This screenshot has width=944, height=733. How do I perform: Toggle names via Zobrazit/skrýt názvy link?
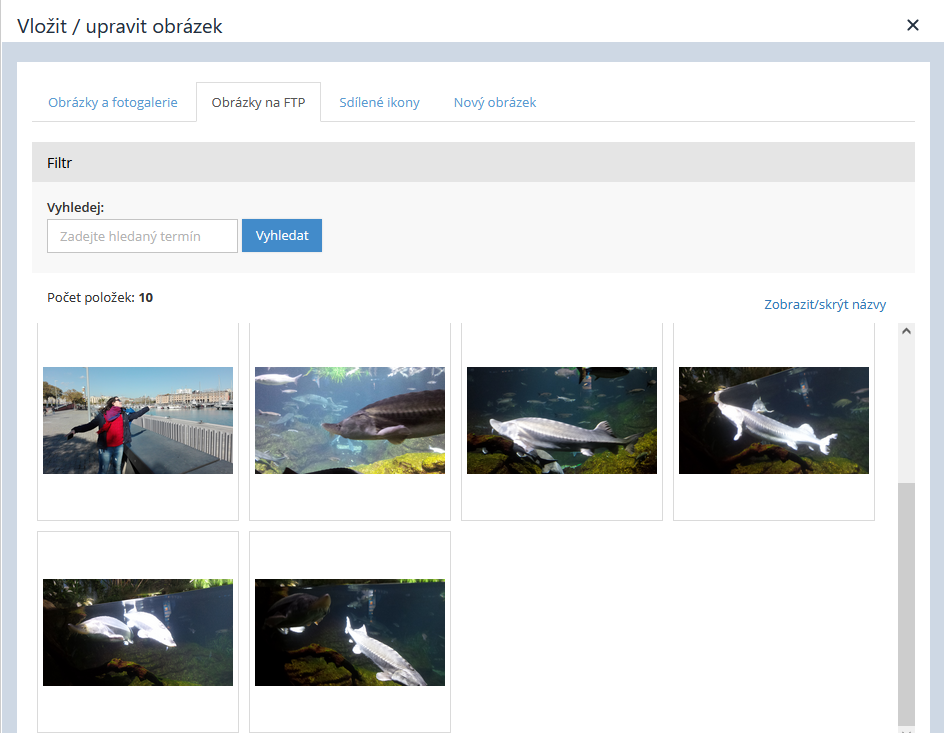click(825, 305)
